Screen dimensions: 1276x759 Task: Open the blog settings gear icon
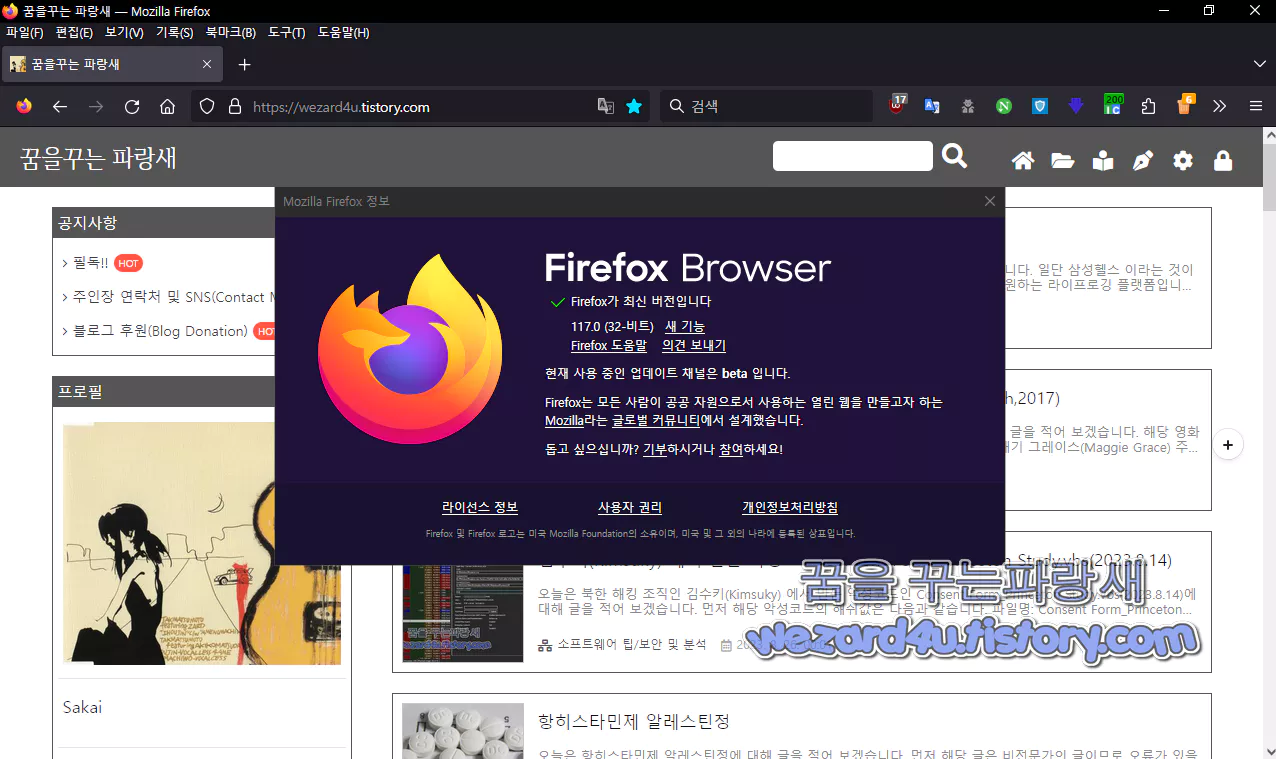pyautogui.click(x=1182, y=160)
